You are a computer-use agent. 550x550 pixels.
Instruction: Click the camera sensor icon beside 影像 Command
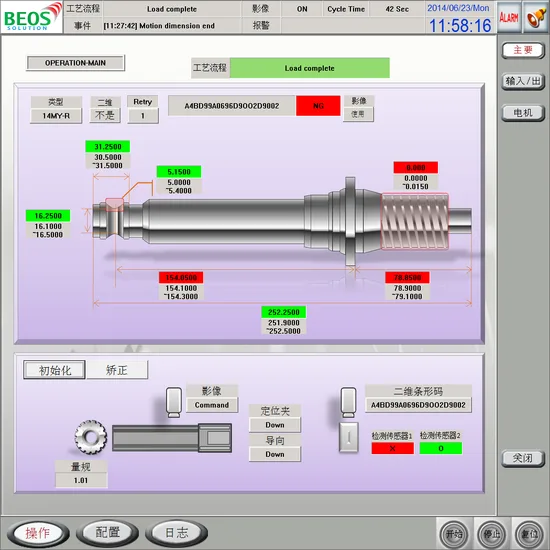174,402
